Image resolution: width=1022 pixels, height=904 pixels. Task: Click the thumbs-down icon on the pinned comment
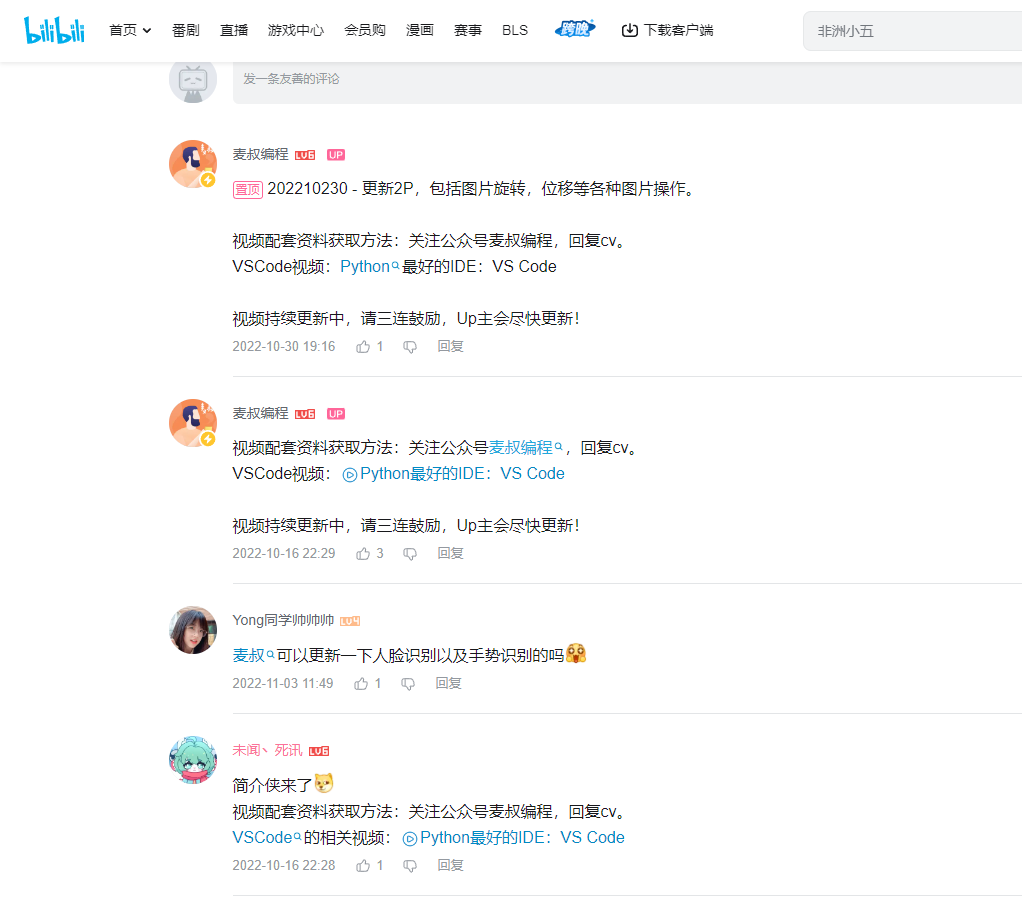click(409, 345)
